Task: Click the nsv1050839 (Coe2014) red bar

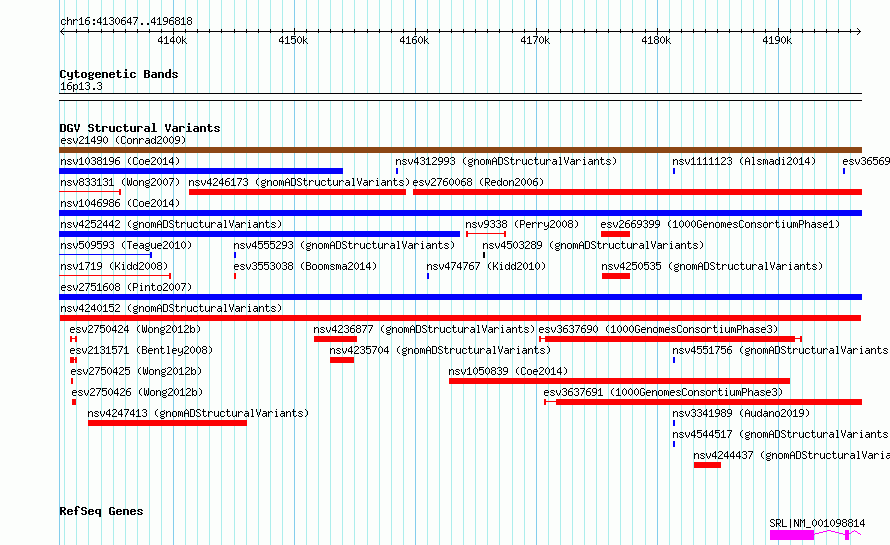Action: point(619,381)
